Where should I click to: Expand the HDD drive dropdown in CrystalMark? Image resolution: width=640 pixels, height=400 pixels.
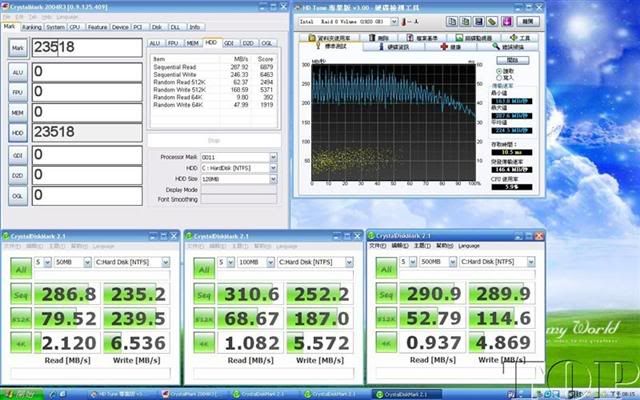pos(273,168)
